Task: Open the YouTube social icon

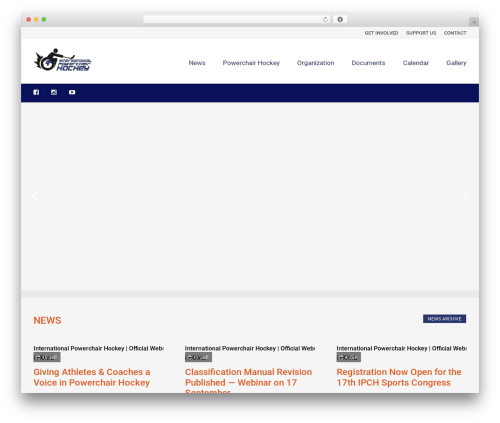Action: pos(72,92)
